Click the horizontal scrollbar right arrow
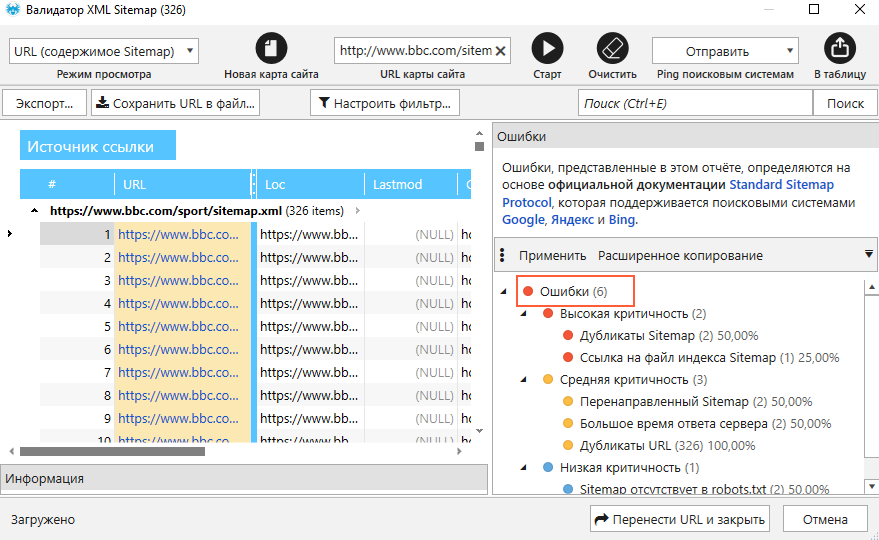This screenshot has width=879, height=540. [x=459, y=451]
